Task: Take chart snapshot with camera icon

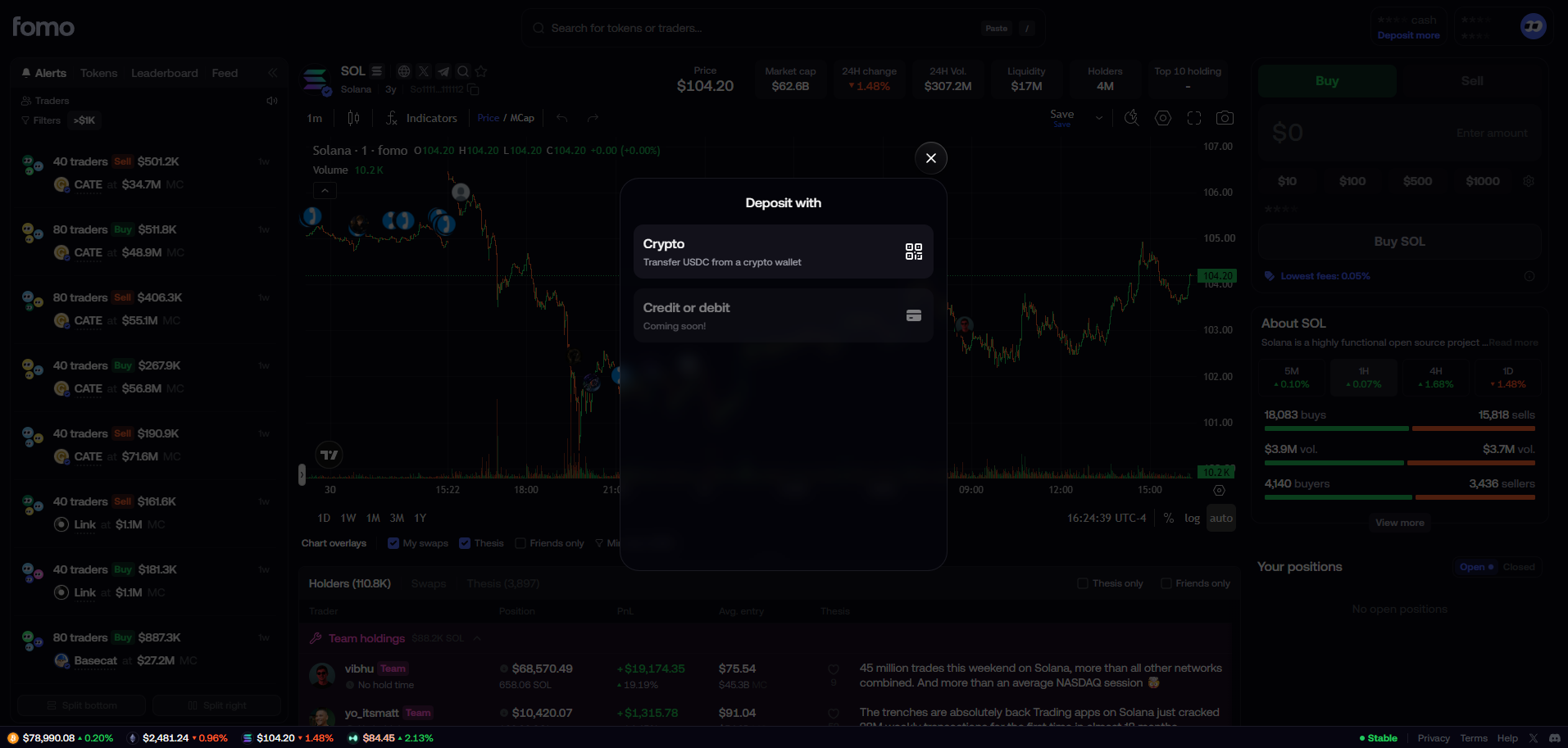Action: [x=1225, y=118]
